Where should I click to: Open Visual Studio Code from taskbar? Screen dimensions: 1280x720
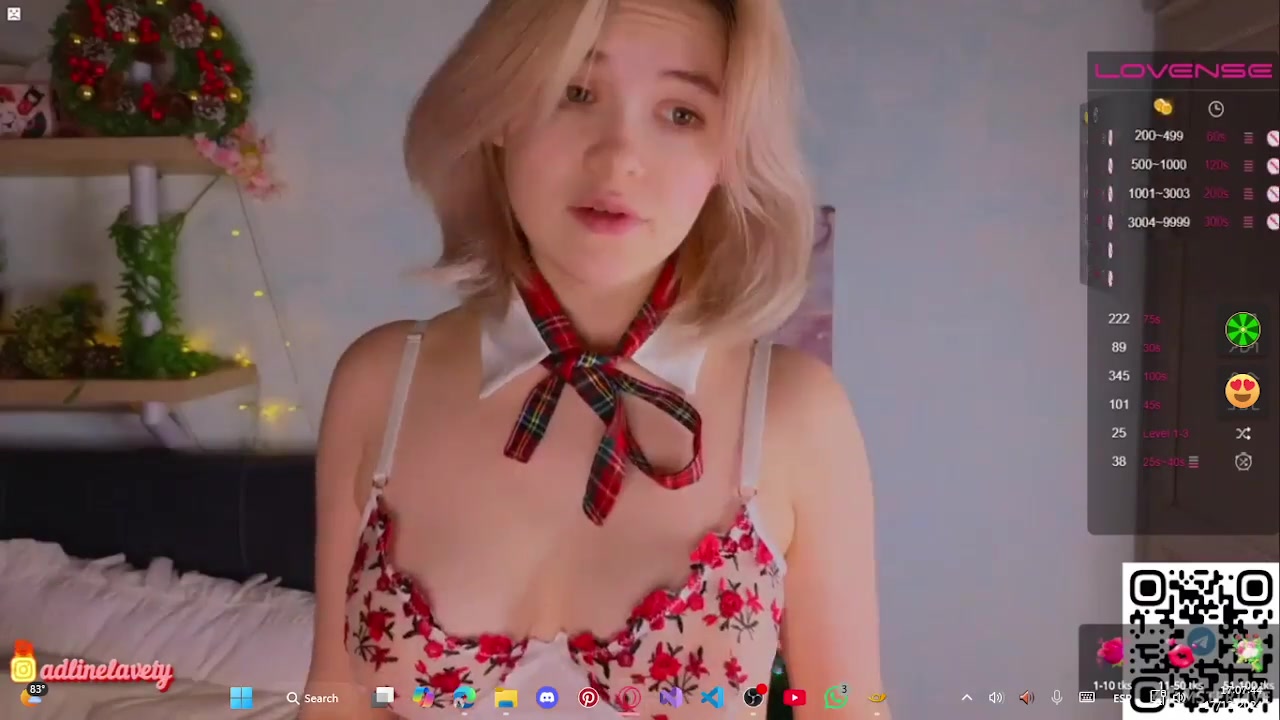click(712, 698)
